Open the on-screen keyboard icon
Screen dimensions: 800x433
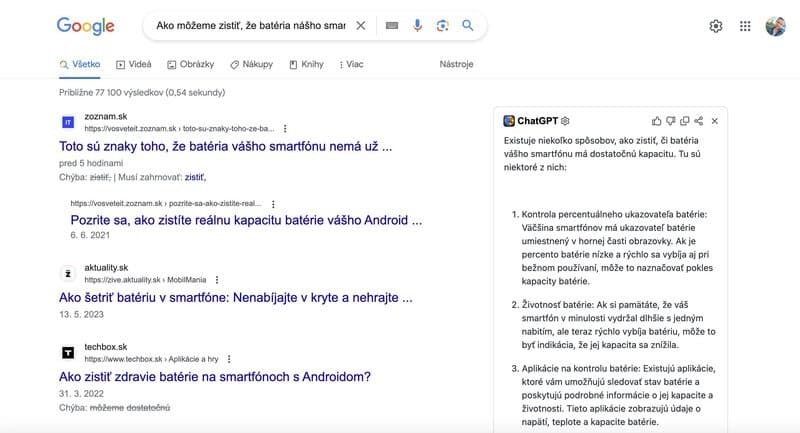pos(392,26)
